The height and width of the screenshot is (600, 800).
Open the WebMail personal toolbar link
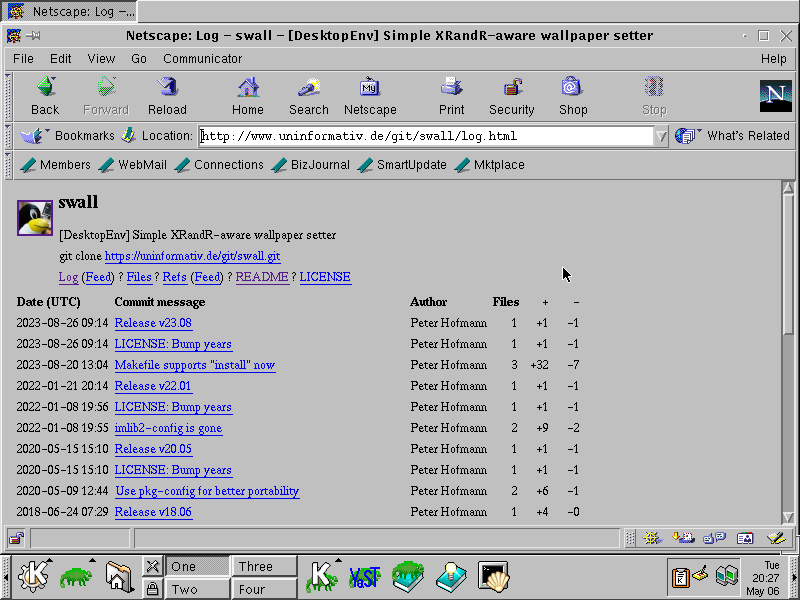(133, 165)
